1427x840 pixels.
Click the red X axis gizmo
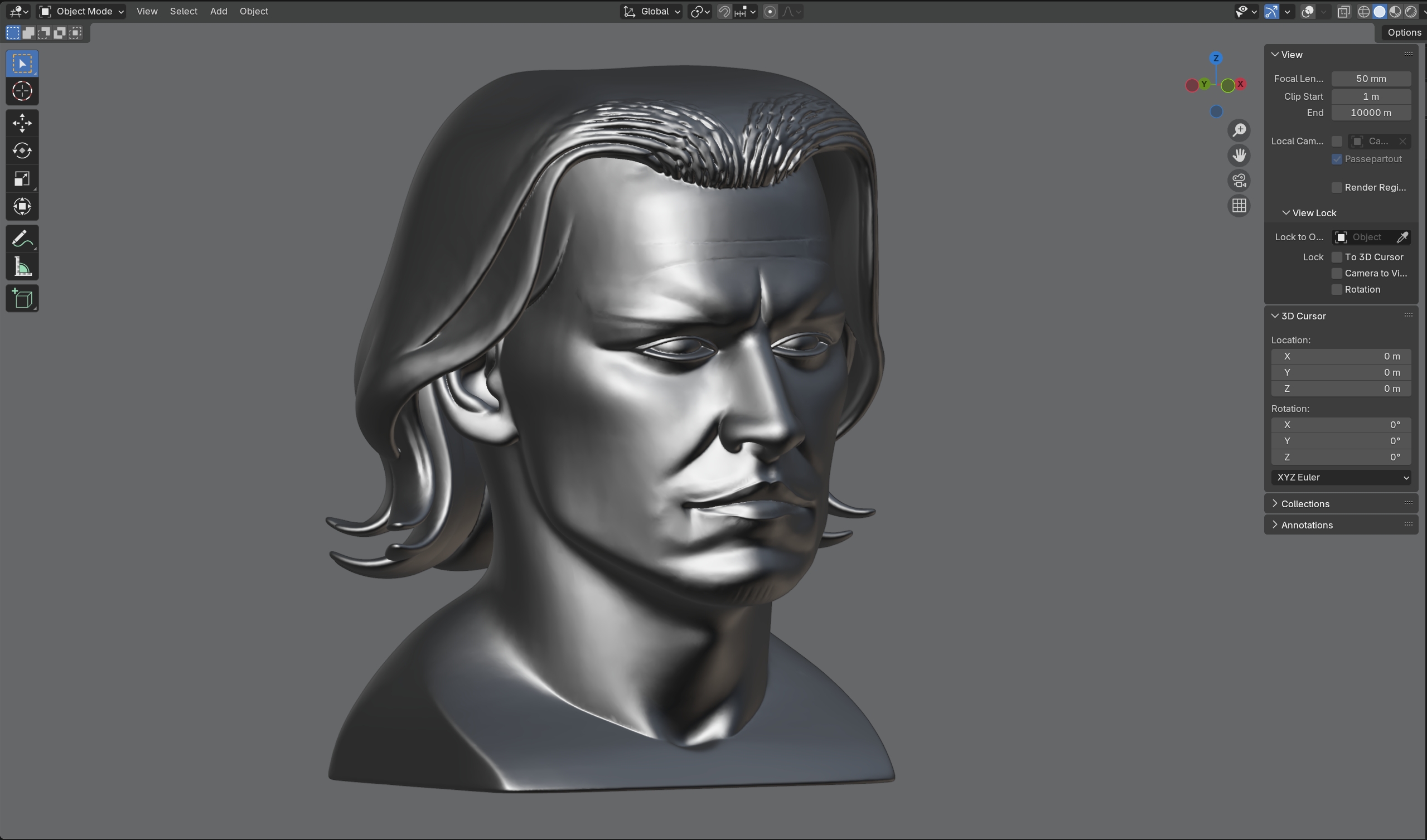click(1240, 84)
